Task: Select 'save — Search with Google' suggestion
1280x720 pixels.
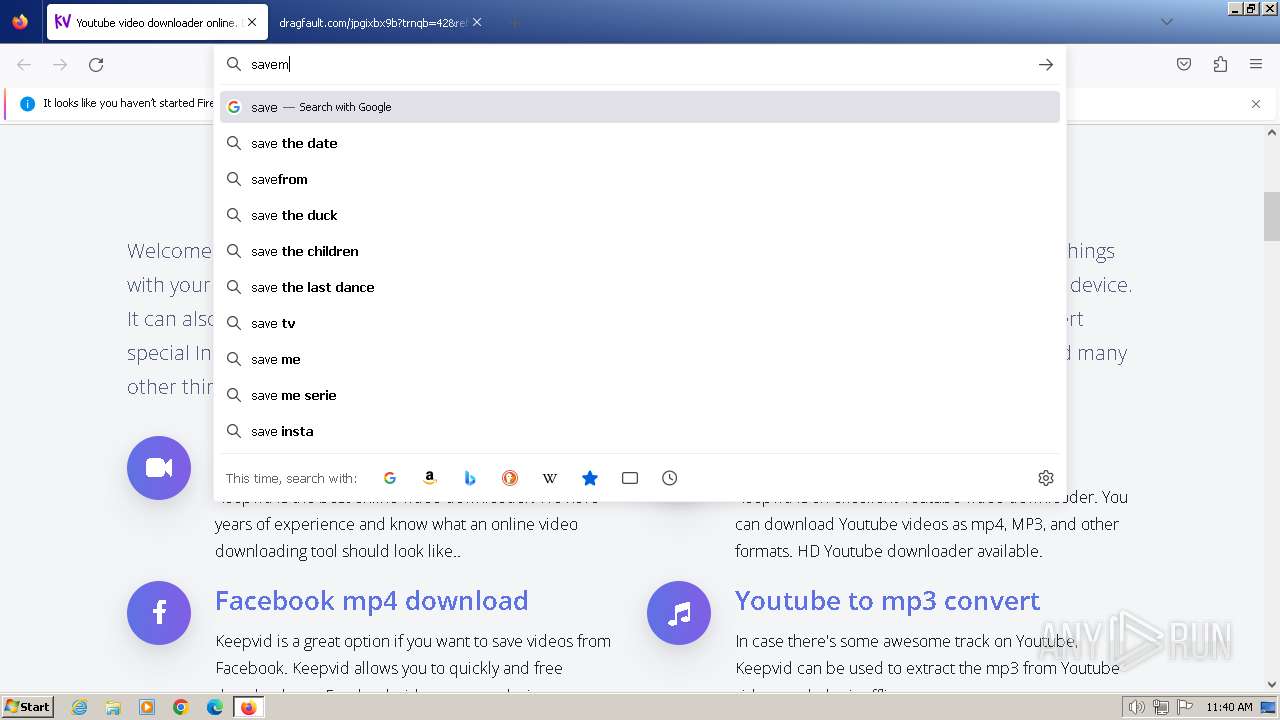Action: pyautogui.click(x=640, y=107)
